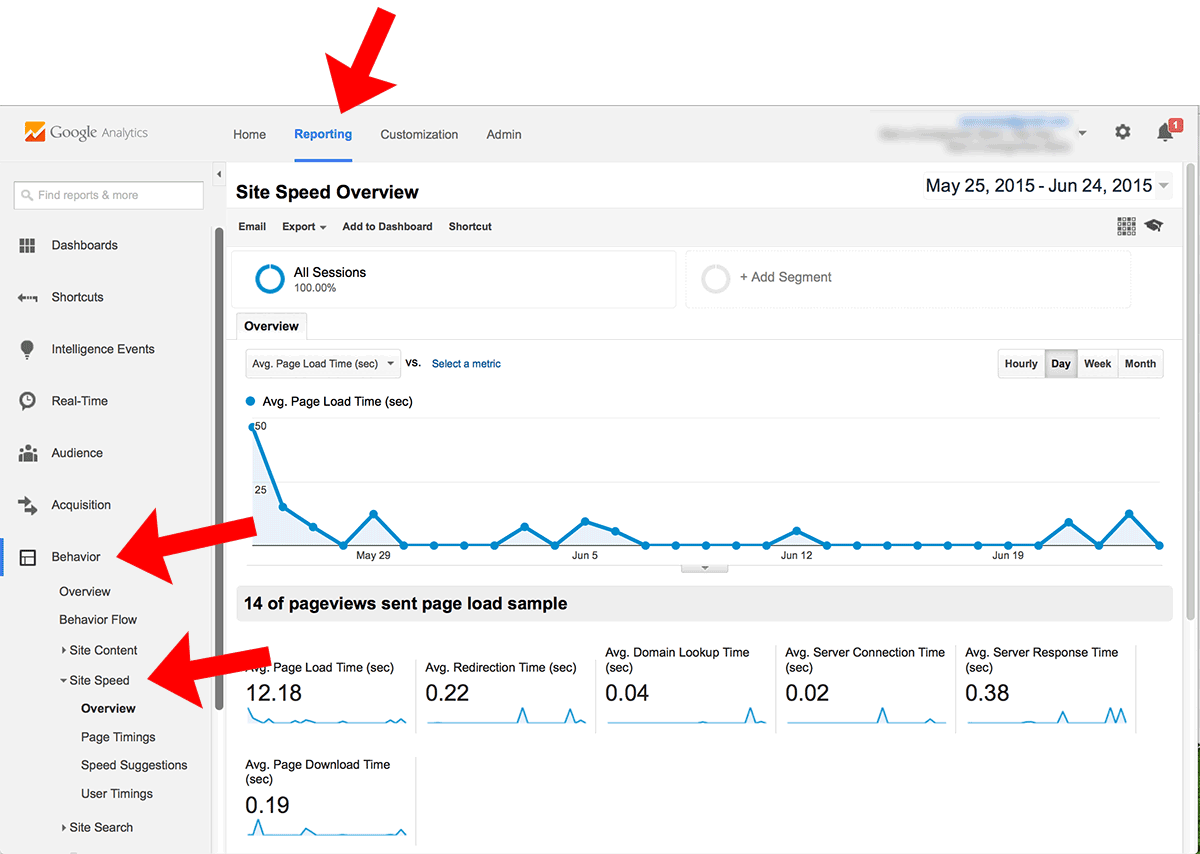Image resolution: width=1200 pixels, height=854 pixels.
Task: Click the settings gear icon
Action: tap(1122, 132)
